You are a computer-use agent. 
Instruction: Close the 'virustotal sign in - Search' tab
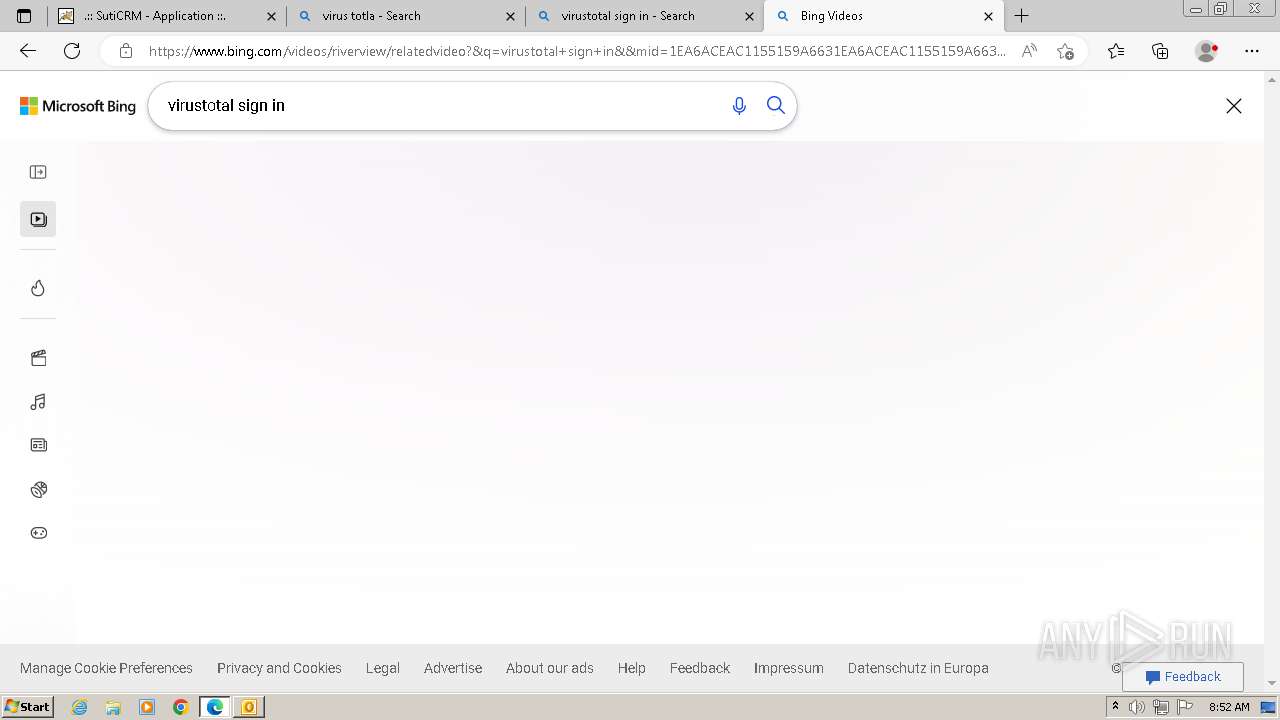(749, 16)
